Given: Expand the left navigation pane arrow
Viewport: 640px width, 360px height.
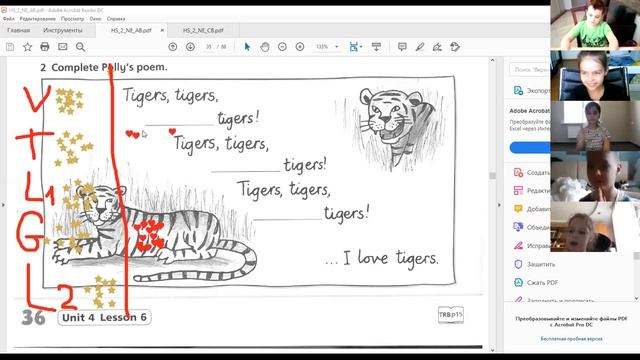Looking at the screenshot, I should [3, 205].
